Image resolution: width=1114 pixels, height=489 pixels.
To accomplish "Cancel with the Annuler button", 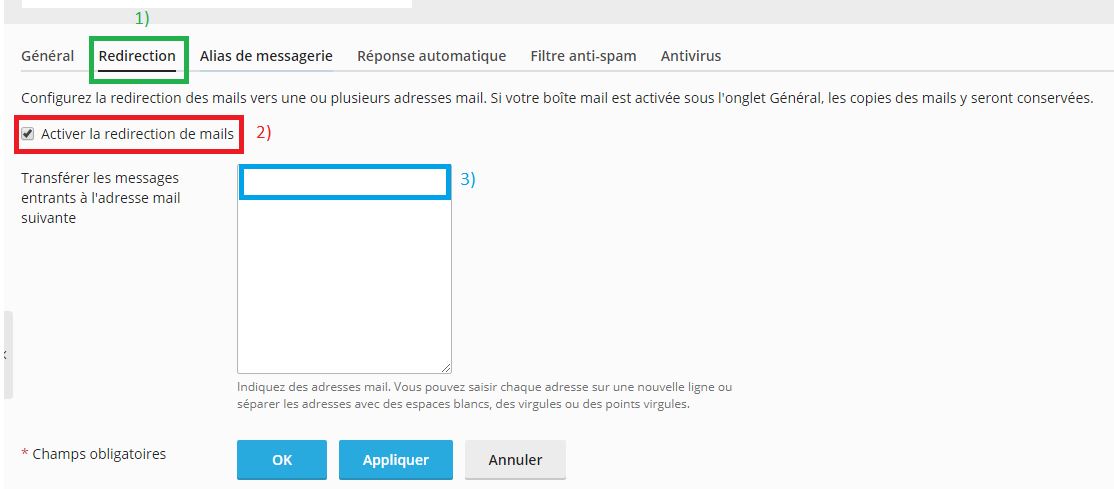I will tap(515, 460).
